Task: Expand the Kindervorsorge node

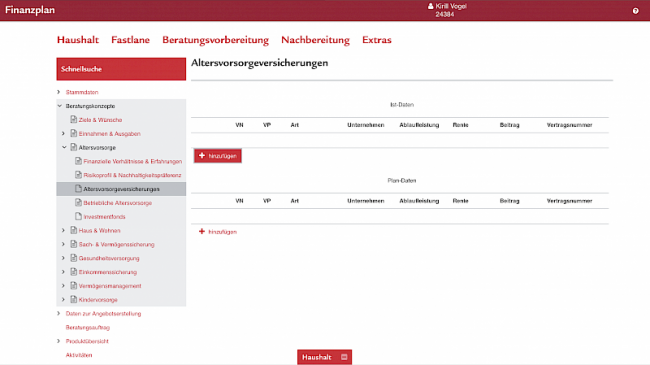Action: pyautogui.click(x=63, y=299)
